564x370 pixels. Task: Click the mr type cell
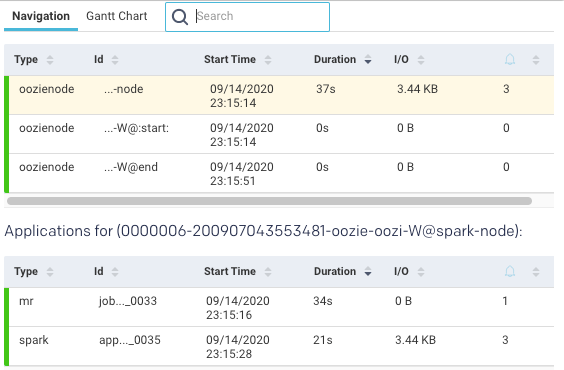coord(26,301)
